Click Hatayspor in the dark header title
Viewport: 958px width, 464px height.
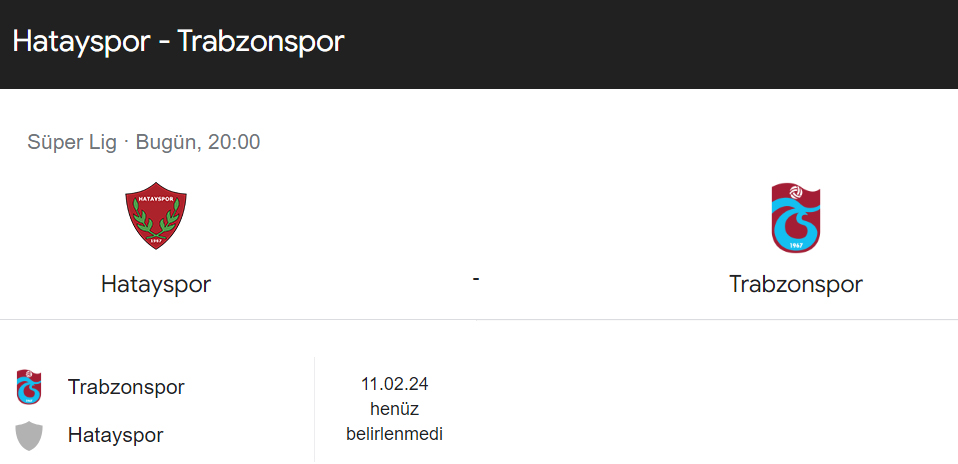click(80, 42)
